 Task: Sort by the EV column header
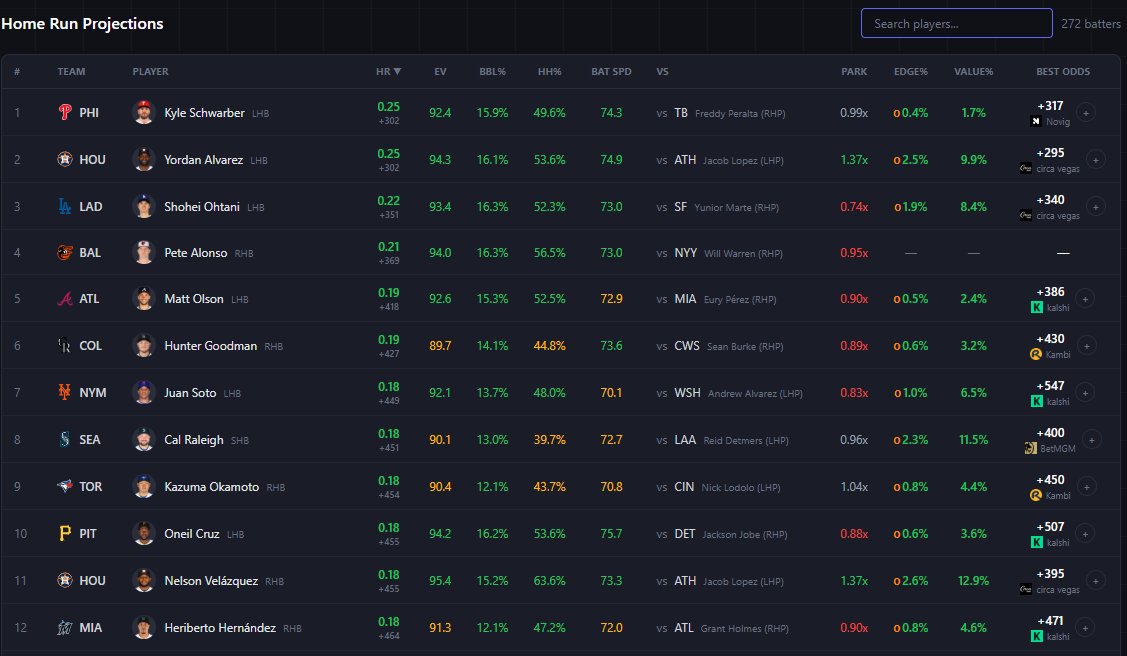[440, 71]
